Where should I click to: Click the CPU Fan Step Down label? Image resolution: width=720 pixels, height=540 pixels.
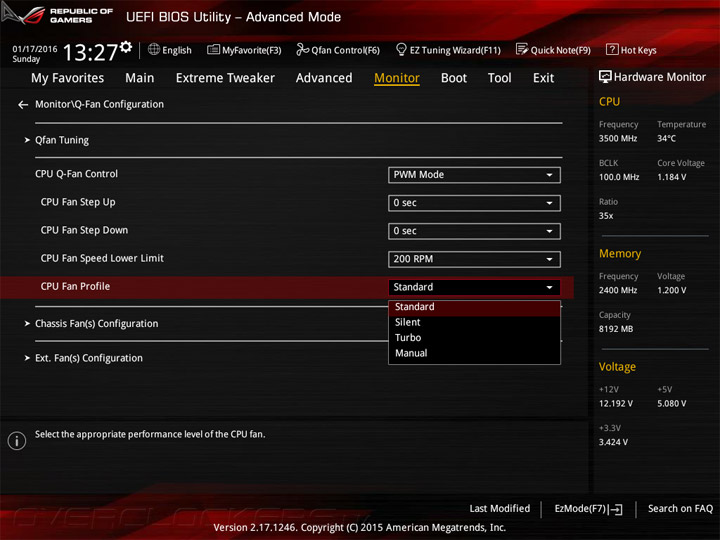[x=84, y=230]
